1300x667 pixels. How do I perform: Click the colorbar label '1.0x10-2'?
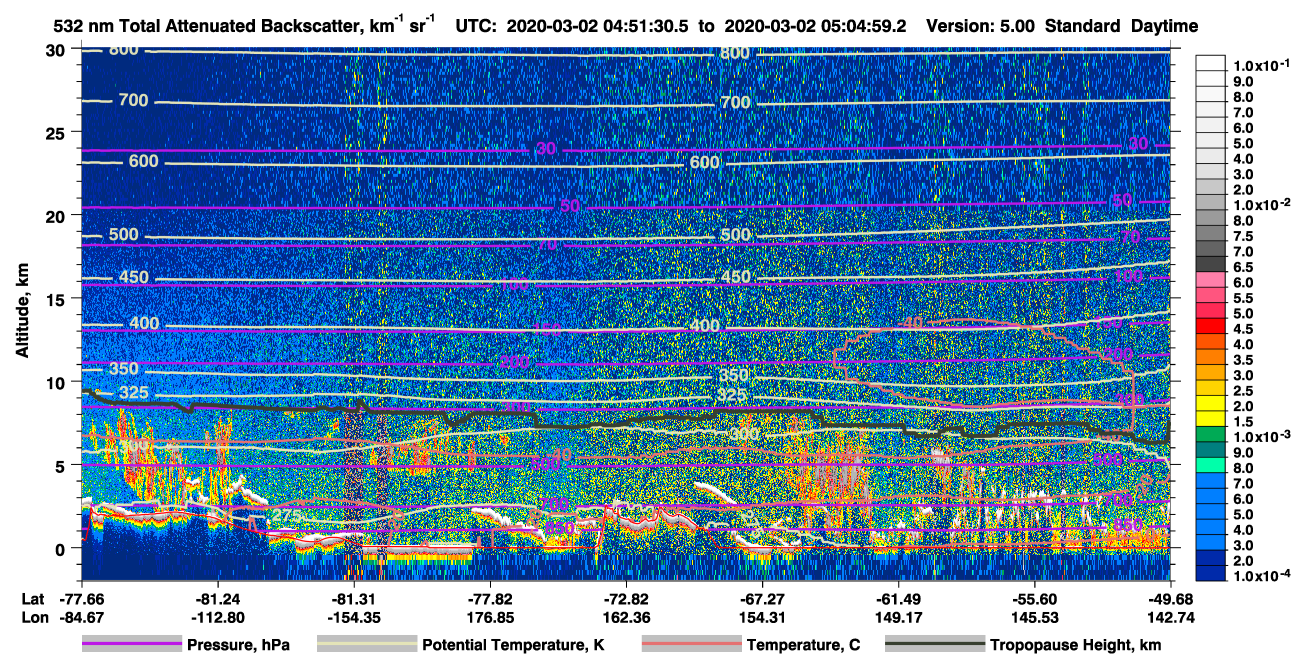[x=1264, y=204]
